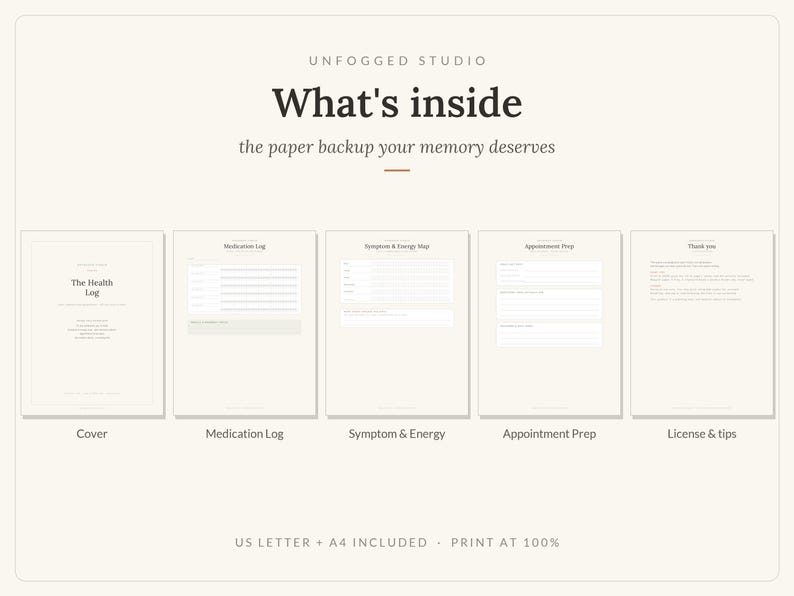Screen dimensions: 794x596
Task: Click The Health Log title on cover
Action: tap(92, 288)
